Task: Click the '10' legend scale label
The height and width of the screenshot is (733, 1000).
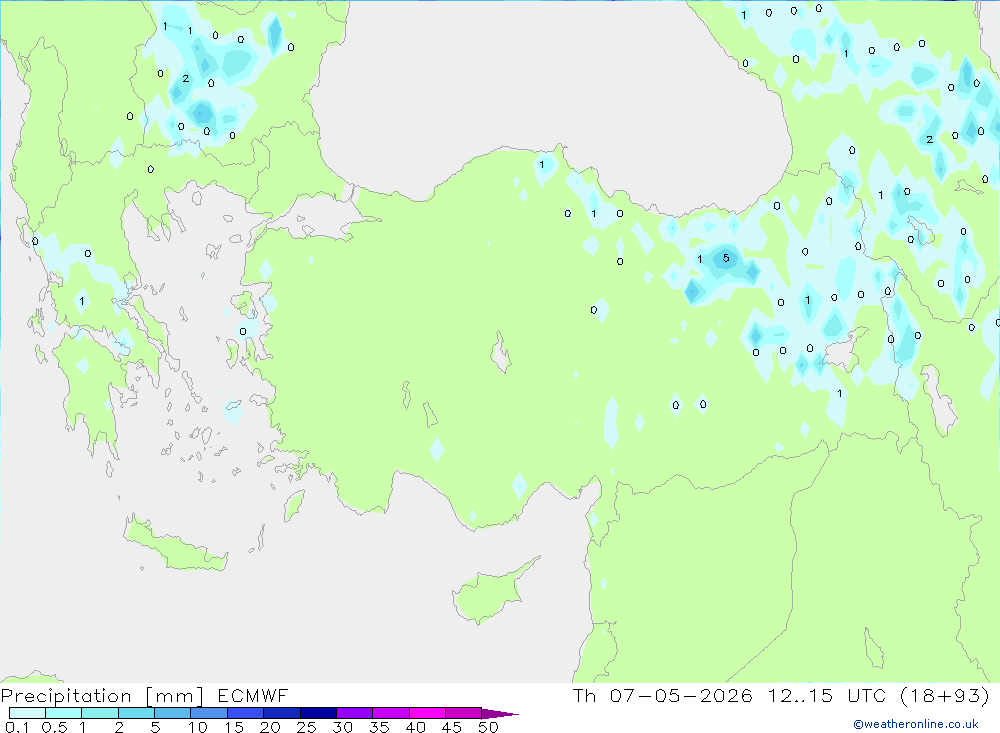Action: [198, 727]
